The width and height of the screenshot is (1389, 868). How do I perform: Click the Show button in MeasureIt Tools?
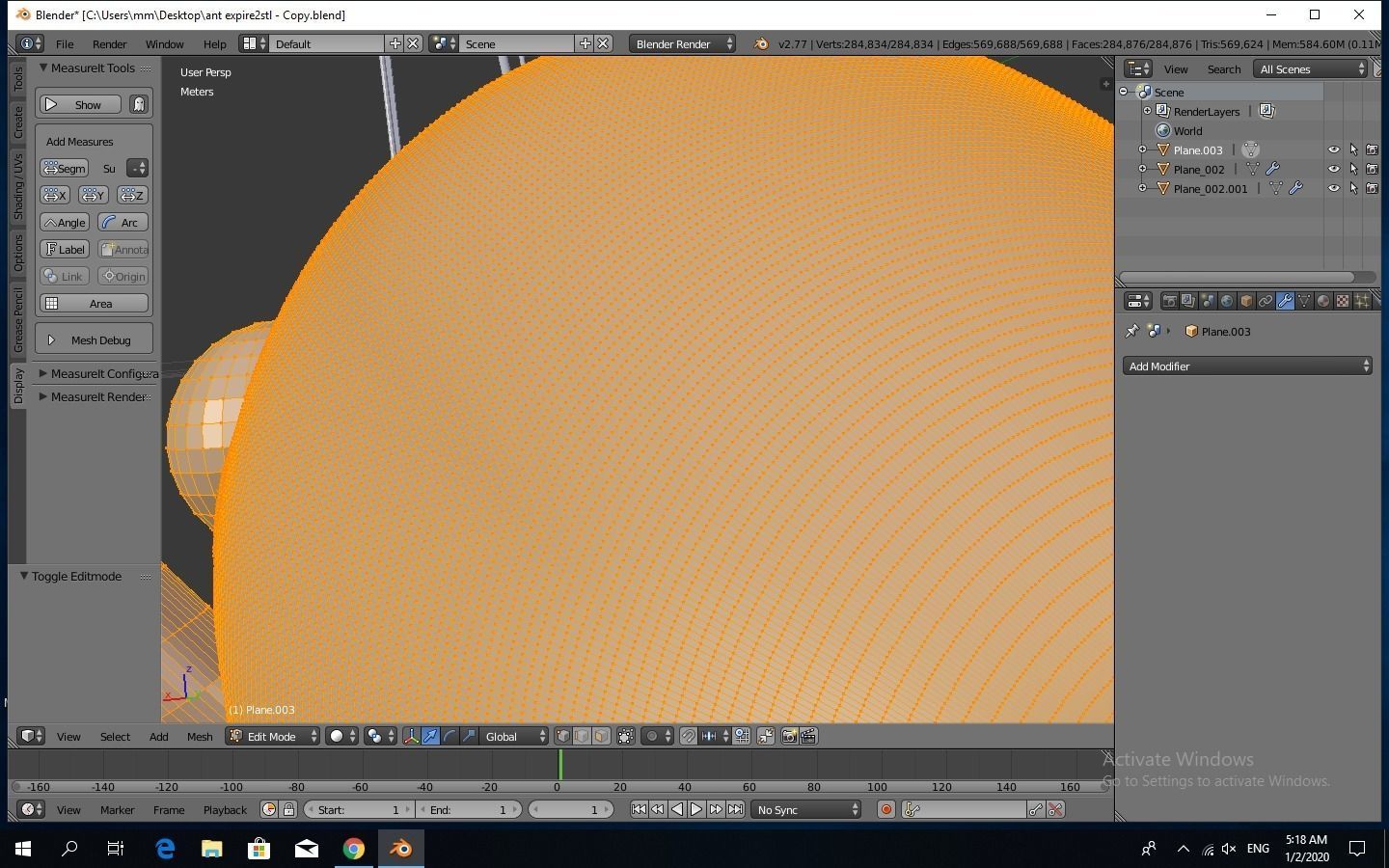point(81,104)
